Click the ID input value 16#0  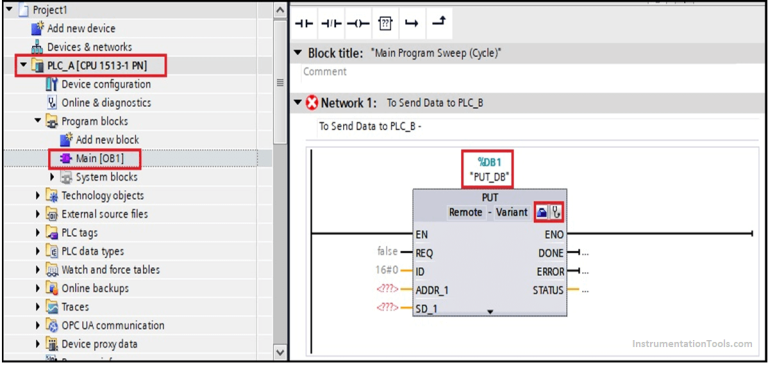pyautogui.click(x=387, y=270)
